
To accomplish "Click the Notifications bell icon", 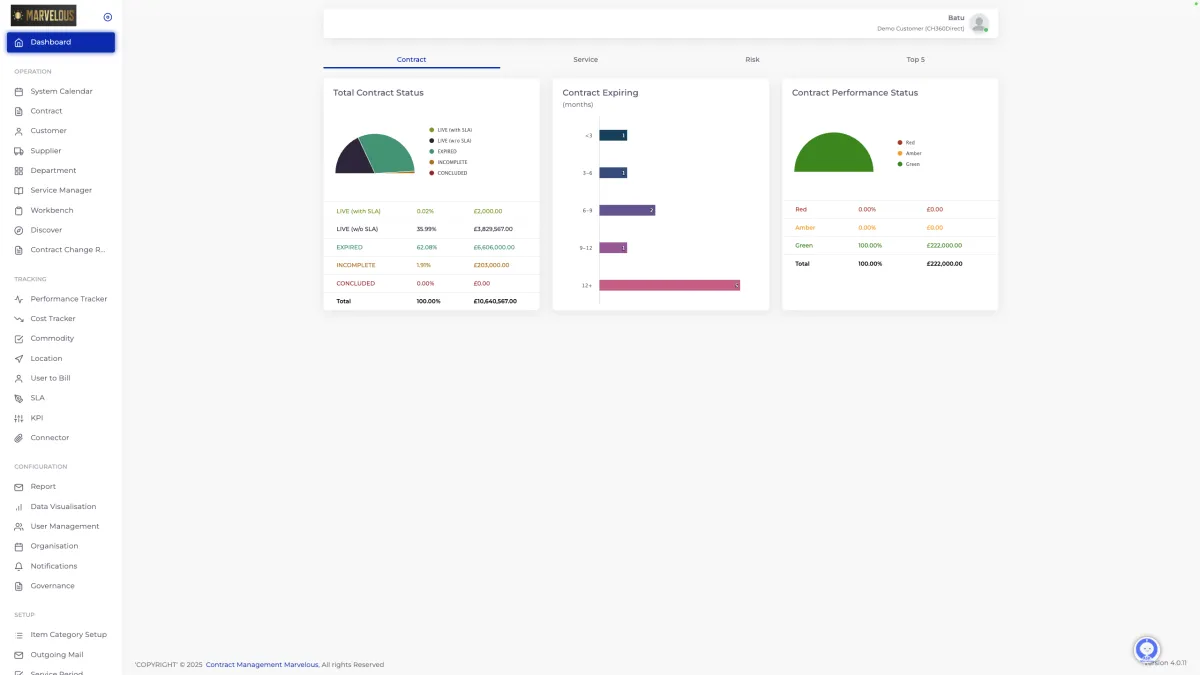I will click(19, 566).
